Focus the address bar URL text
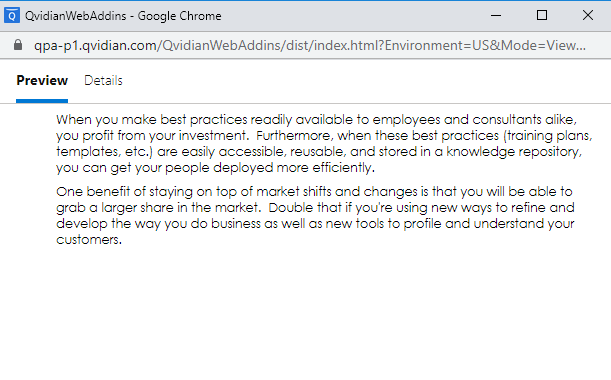This screenshot has height=380, width=611. 310,45
